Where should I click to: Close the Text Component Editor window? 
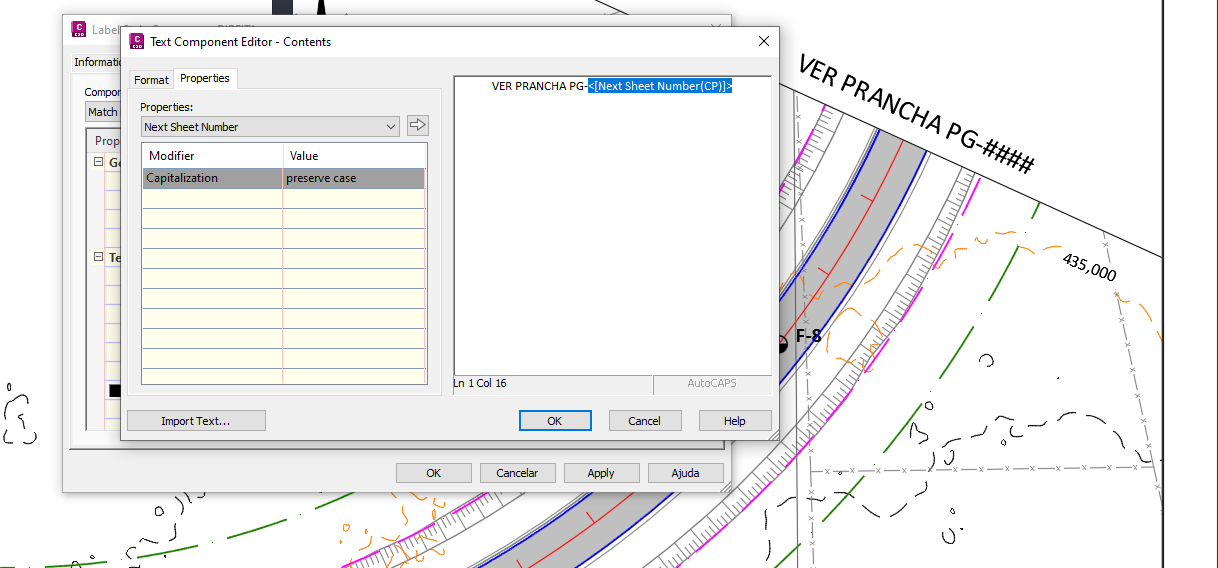(764, 41)
